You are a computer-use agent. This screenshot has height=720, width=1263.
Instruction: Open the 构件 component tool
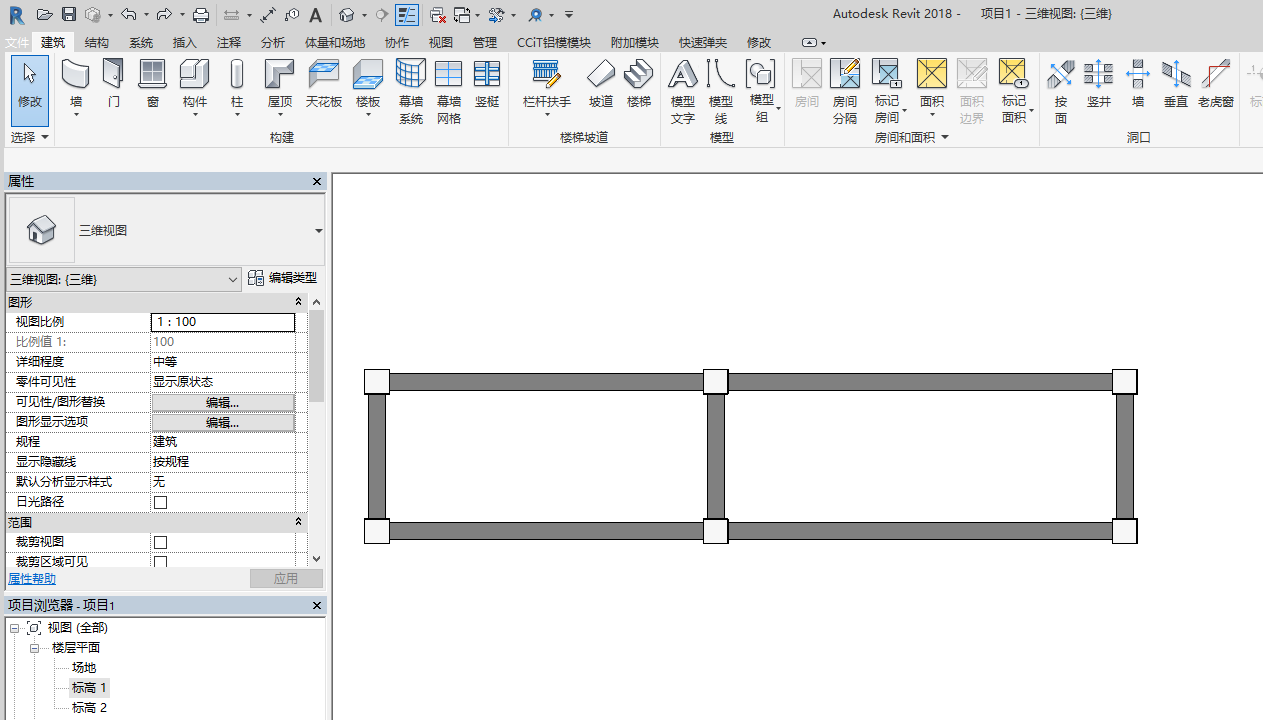coord(194,87)
